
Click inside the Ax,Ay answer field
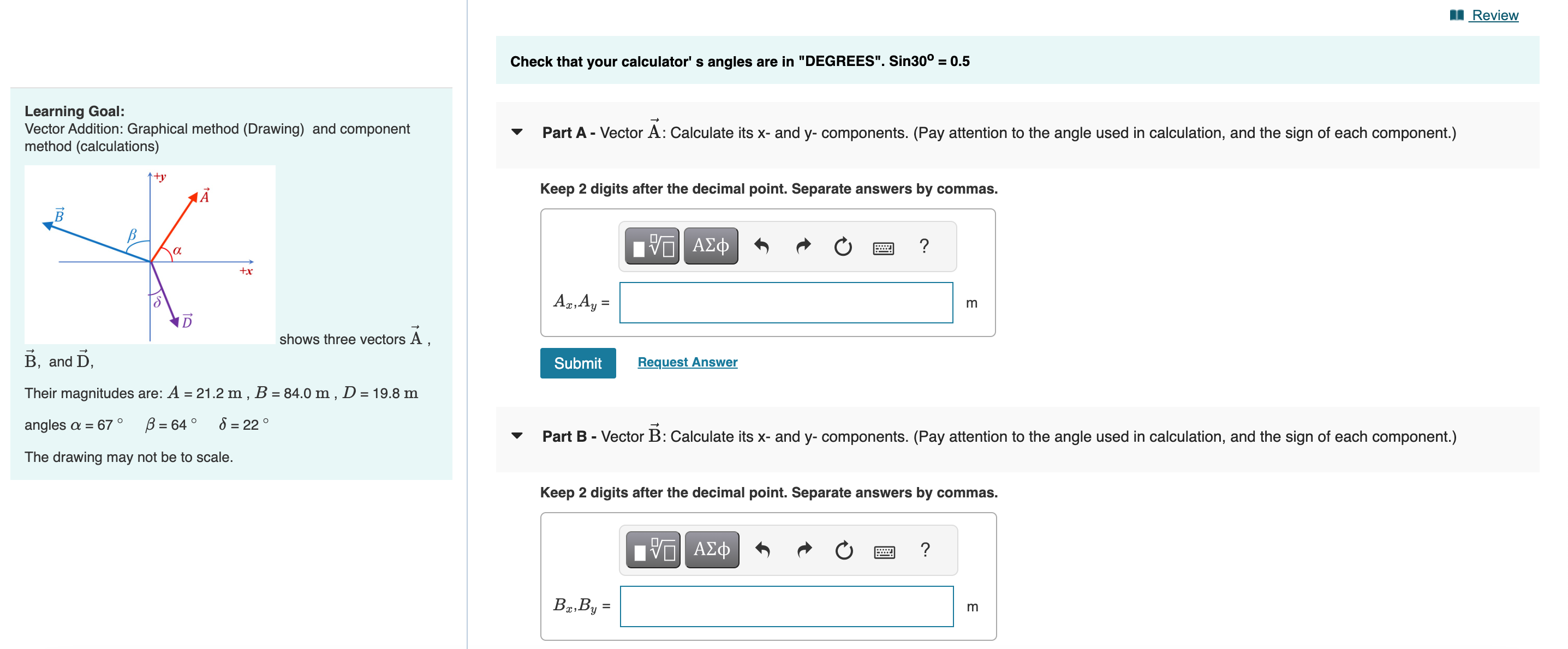click(785, 302)
